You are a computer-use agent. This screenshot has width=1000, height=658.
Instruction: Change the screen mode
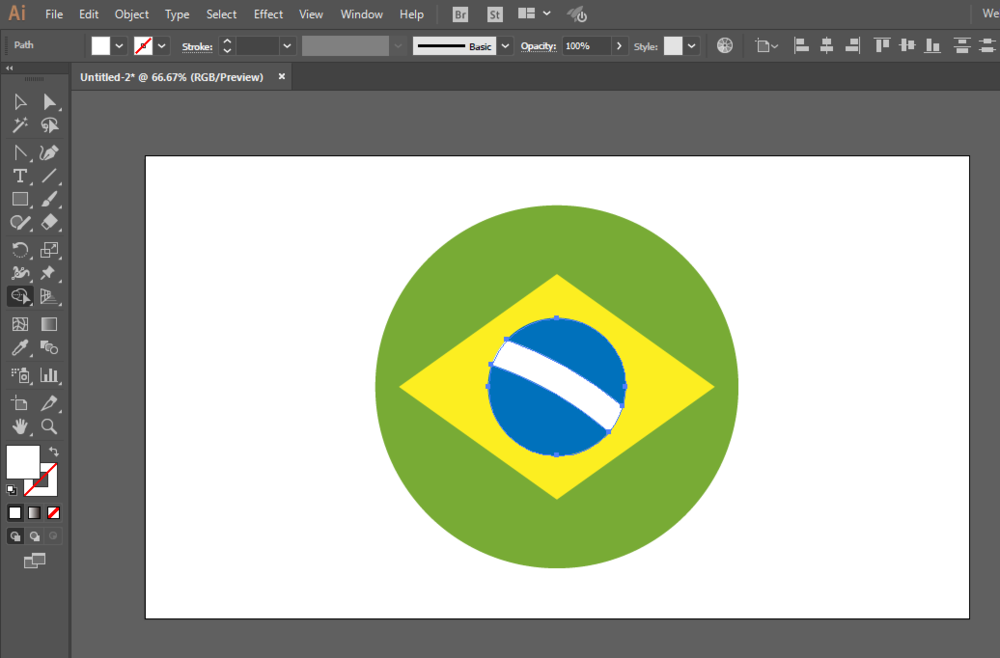point(34,560)
